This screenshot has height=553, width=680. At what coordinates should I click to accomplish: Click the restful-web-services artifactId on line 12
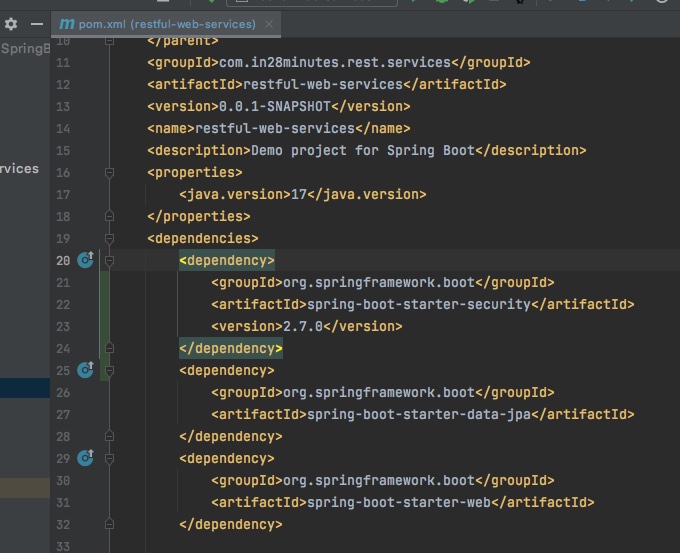click(323, 84)
